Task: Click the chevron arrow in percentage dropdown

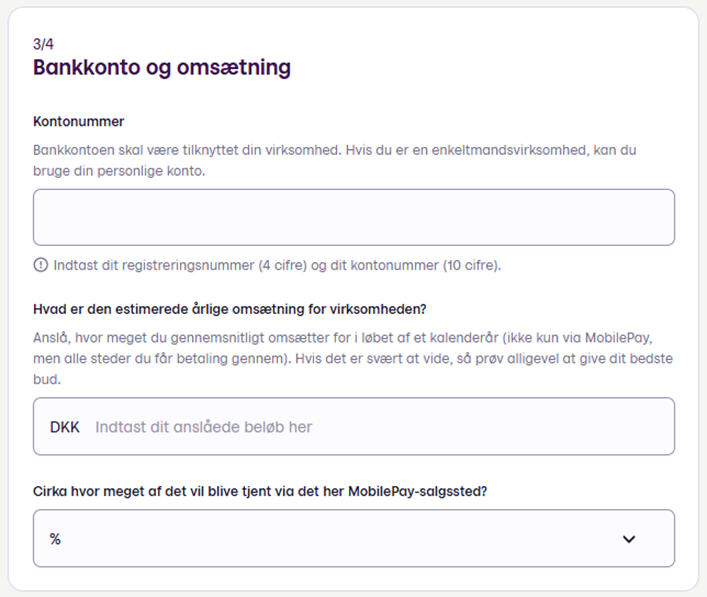Action: [x=629, y=539]
